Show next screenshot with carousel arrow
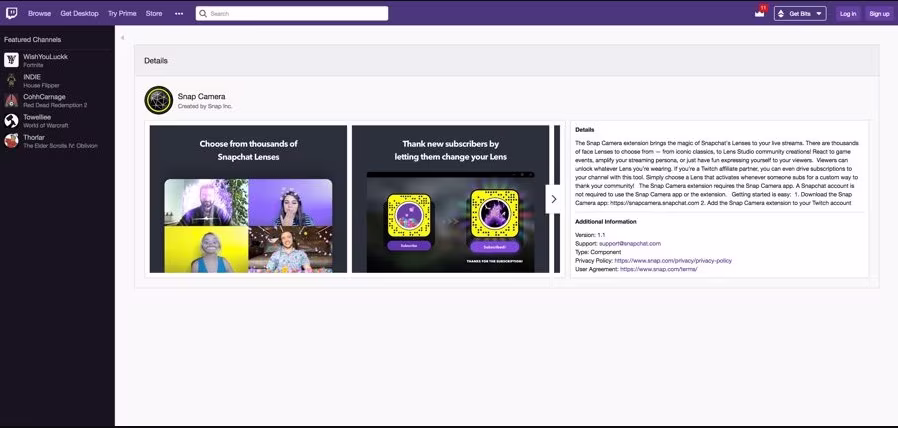 click(x=553, y=199)
